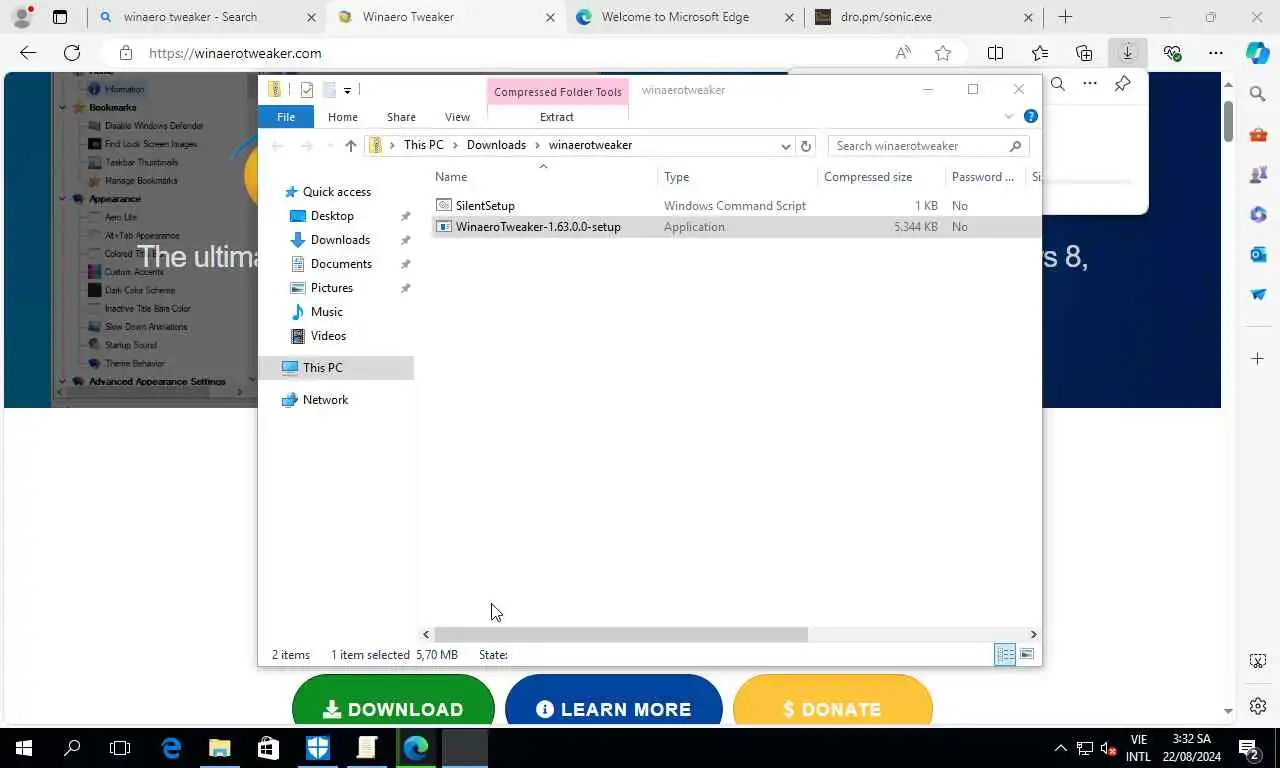Go up one folder level arrow

coord(350,145)
